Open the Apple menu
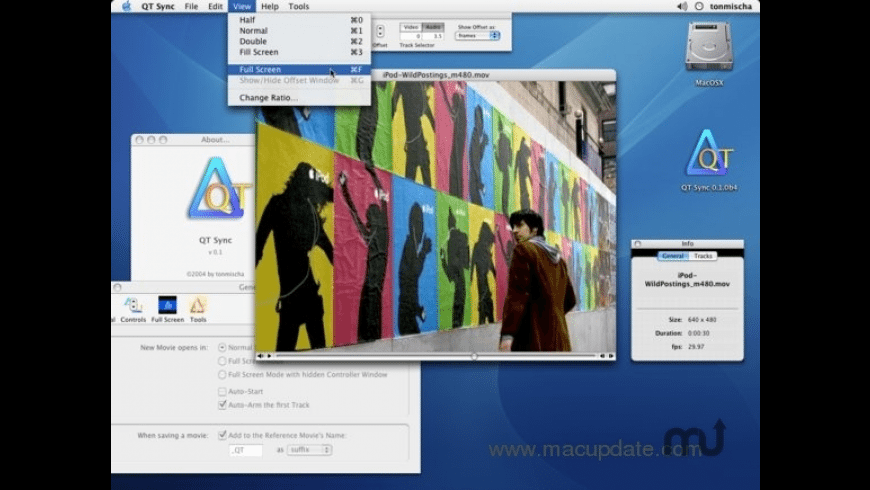This screenshot has height=490, width=870. (127, 6)
